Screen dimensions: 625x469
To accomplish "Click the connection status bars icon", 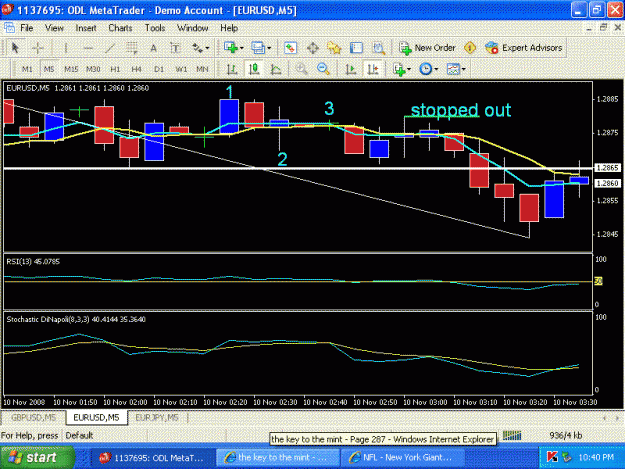I will [x=512, y=436].
